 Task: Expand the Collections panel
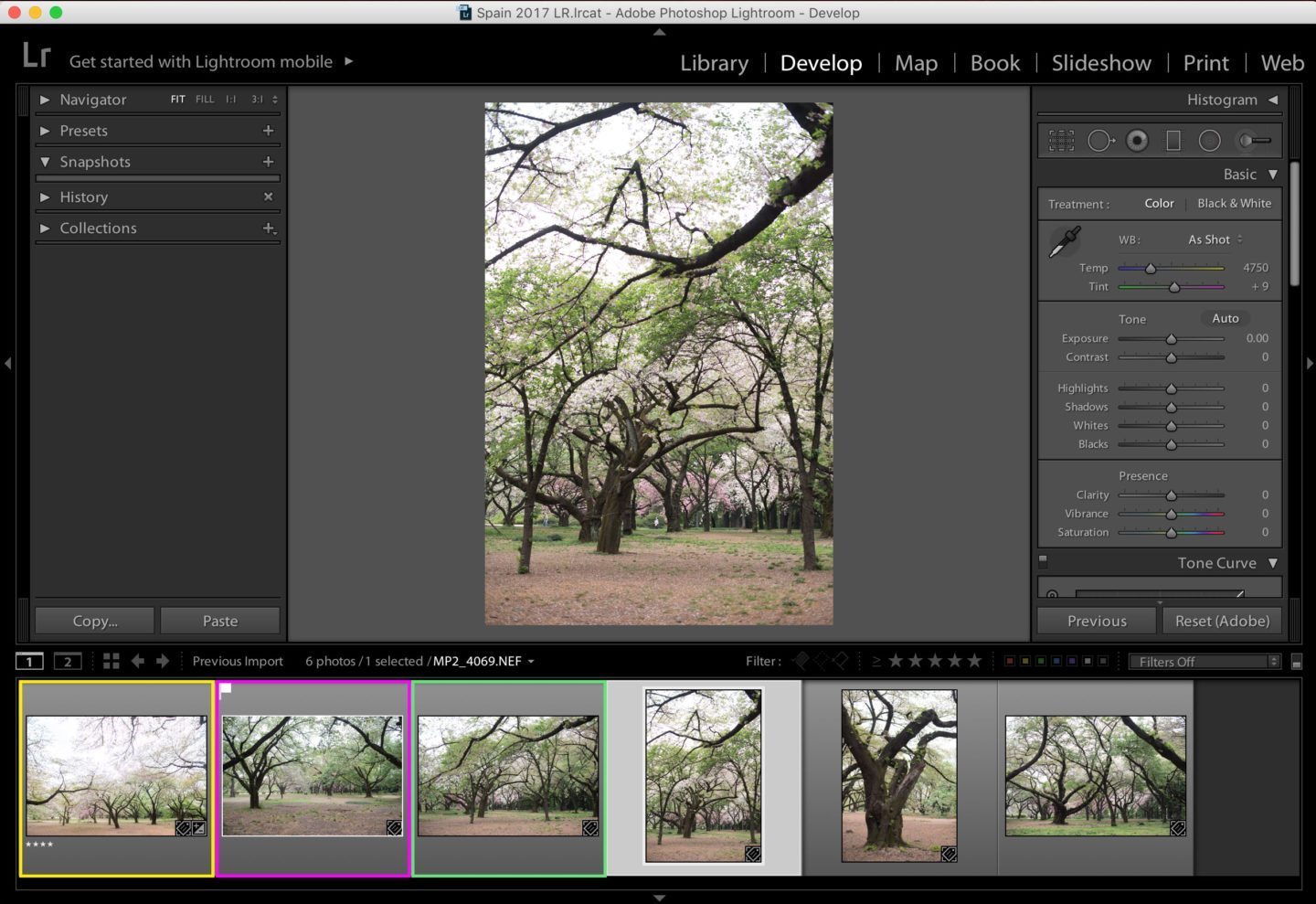coord(44,228)
